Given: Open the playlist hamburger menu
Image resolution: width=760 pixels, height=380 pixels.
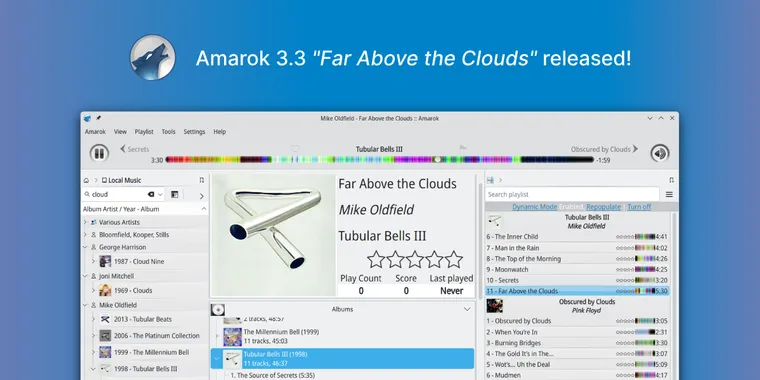Looking at the screenshot, I should click(669, 194).
